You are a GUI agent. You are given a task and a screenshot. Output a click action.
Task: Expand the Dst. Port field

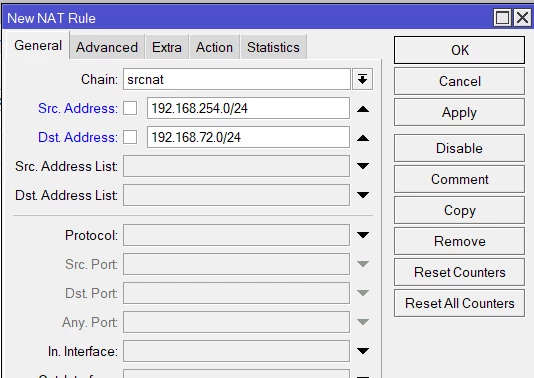(x=363, y=293)
